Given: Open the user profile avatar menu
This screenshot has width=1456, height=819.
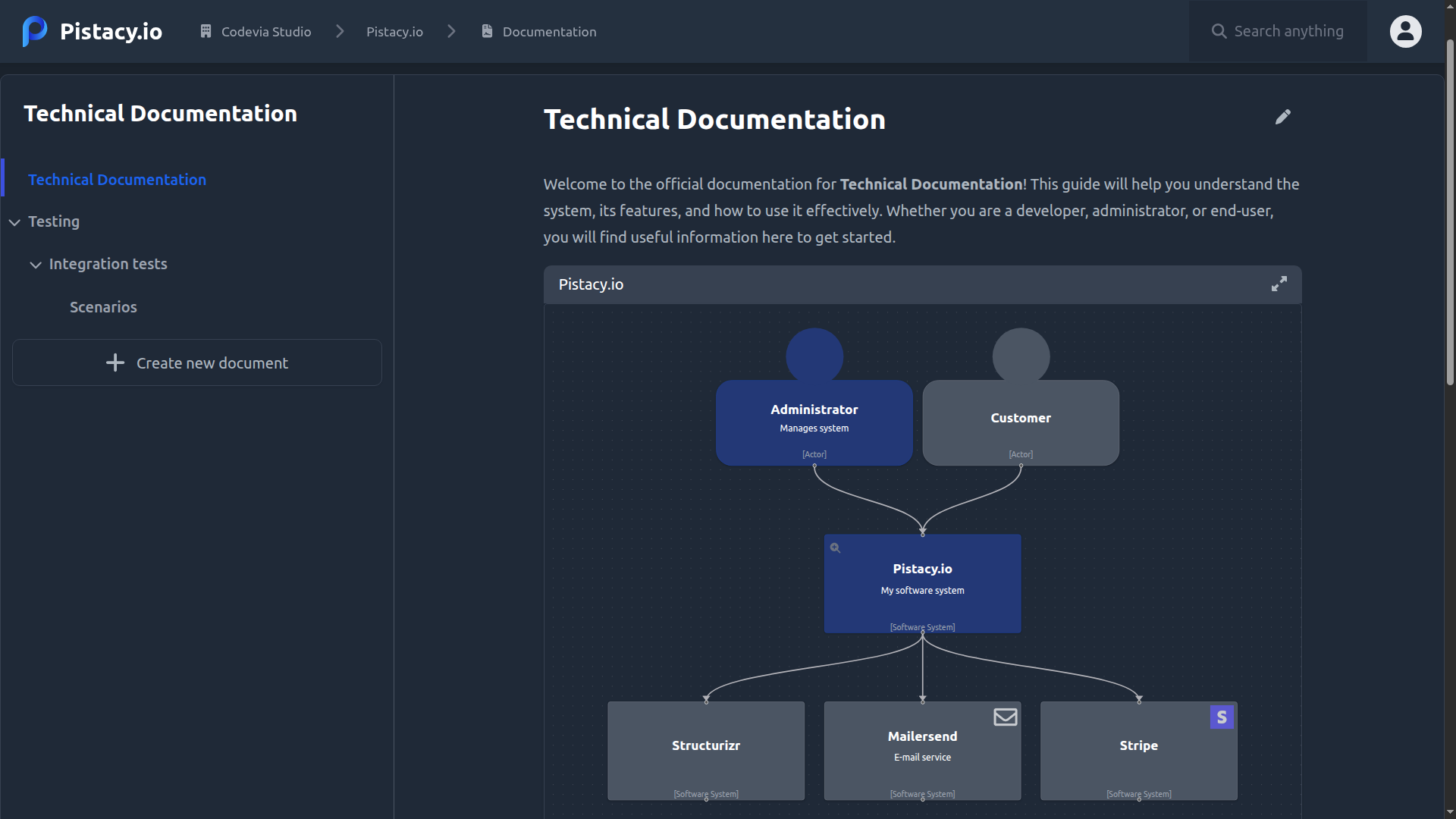Looking at the screenshot, I should click(x=1405, y=31).
